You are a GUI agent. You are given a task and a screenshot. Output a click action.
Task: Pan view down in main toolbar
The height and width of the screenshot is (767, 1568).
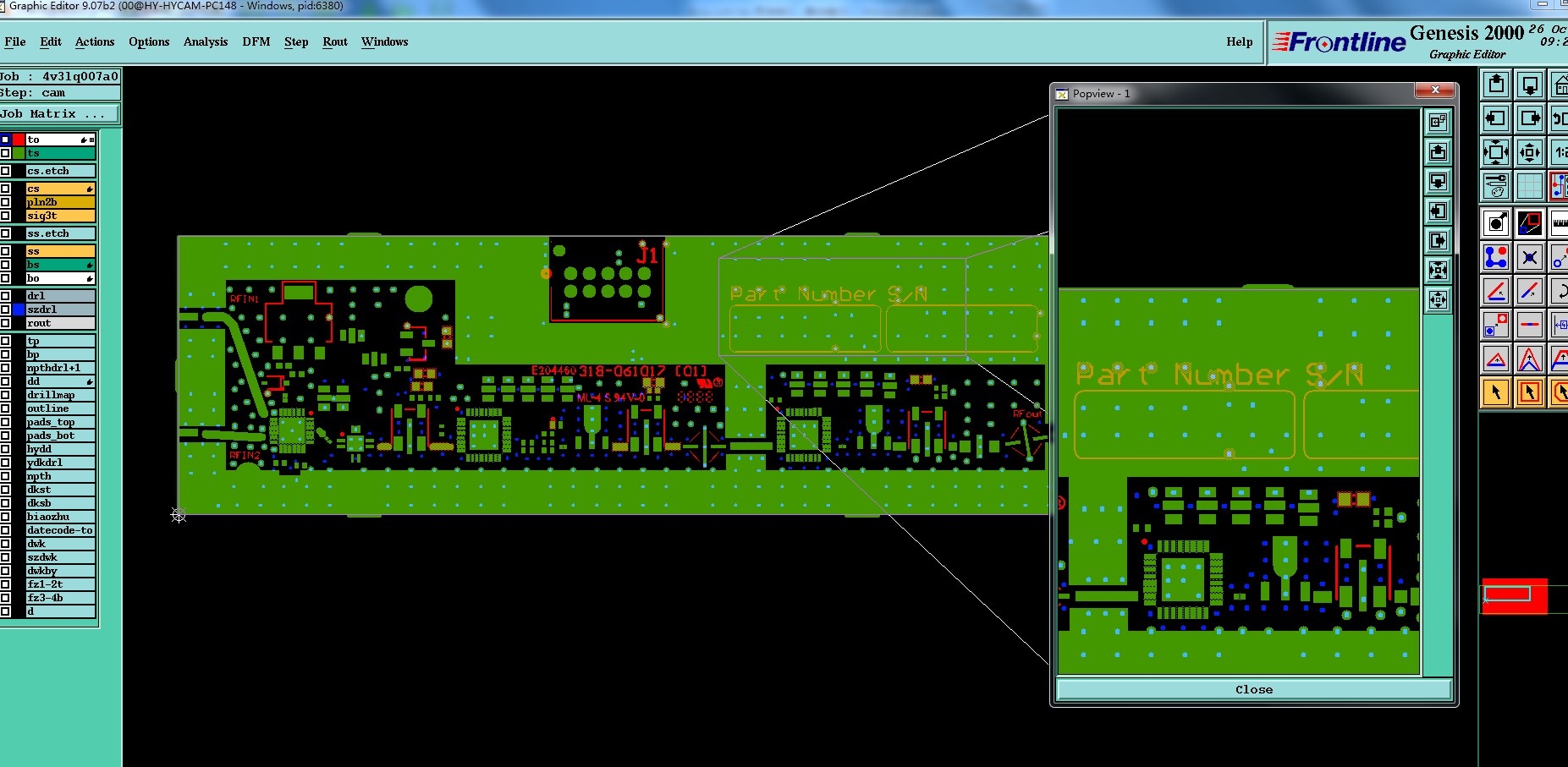pos(1530,85)
